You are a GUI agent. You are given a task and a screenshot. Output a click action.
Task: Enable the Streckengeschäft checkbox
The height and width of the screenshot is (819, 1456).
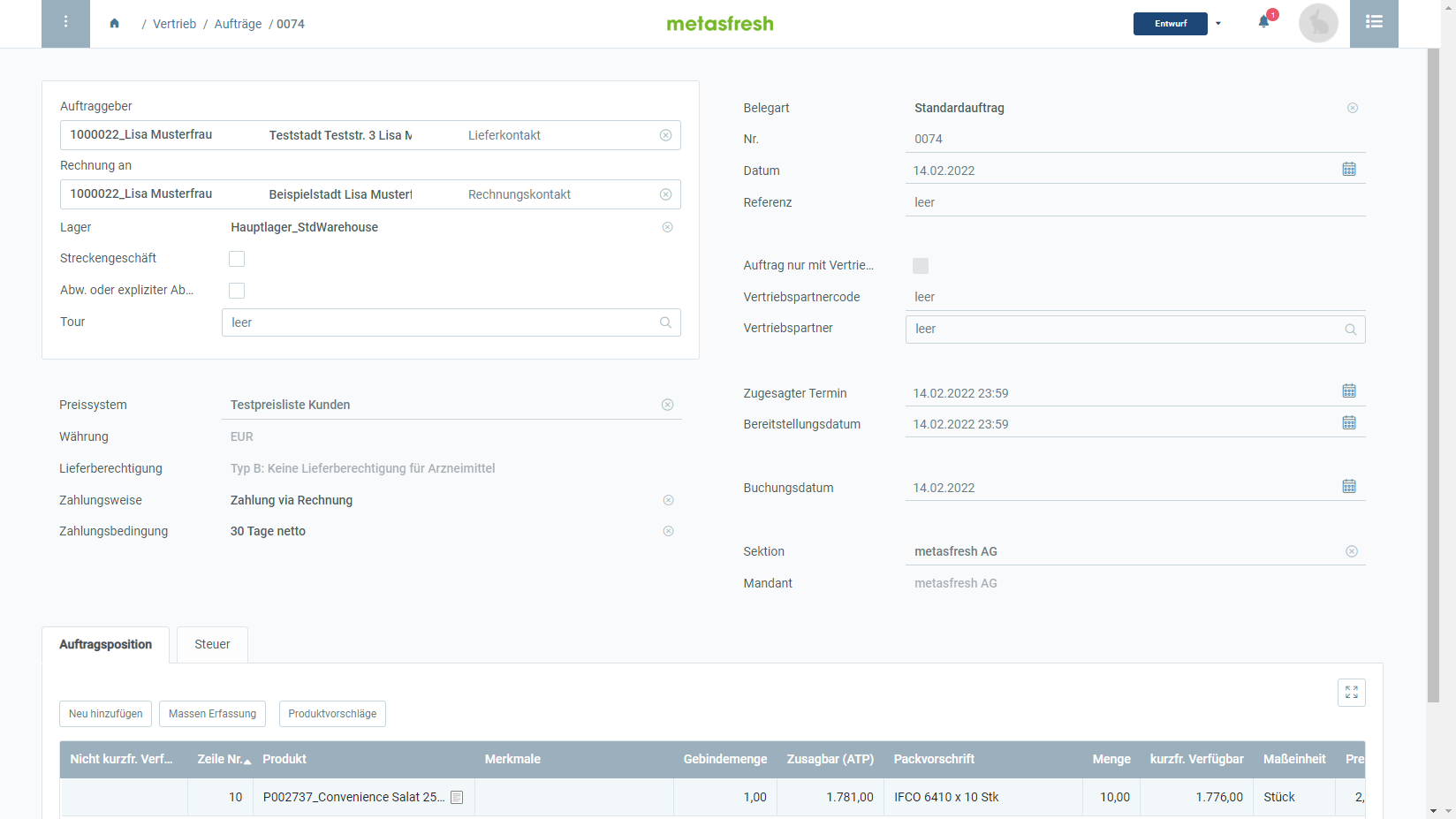click(x=237, y=259)
